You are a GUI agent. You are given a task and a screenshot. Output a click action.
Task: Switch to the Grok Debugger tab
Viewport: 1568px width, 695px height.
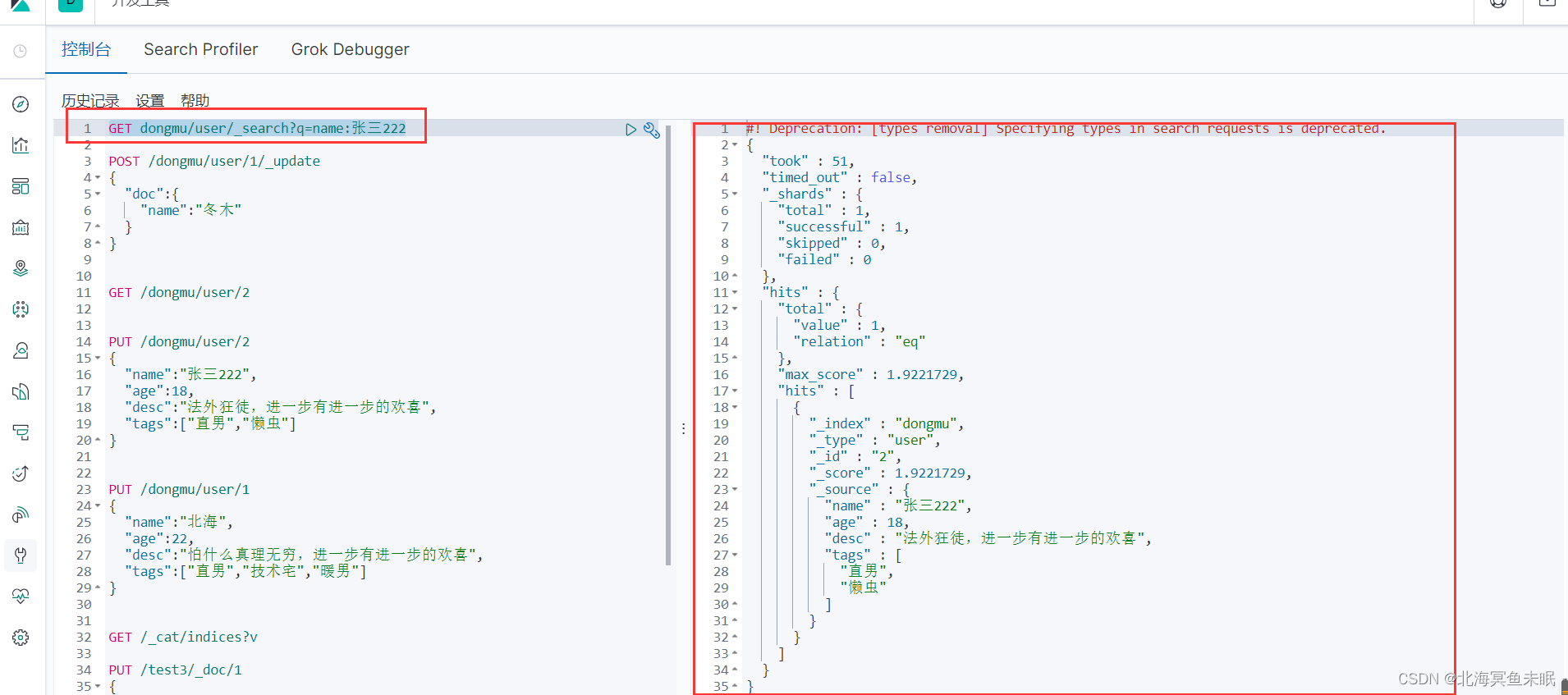click(351, 49)
